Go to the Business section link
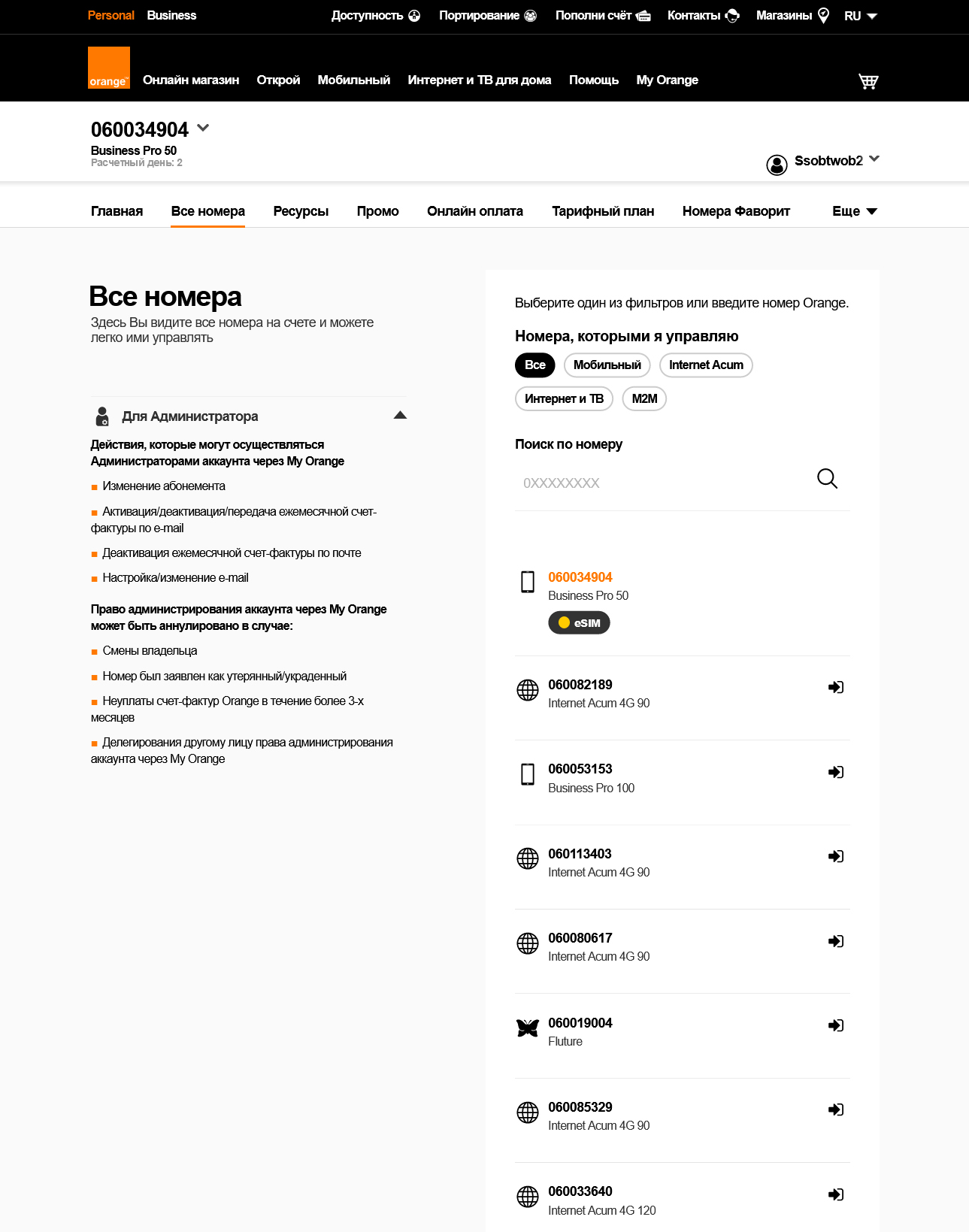This screenshot has width=969, height=1232. pos(171,16)
